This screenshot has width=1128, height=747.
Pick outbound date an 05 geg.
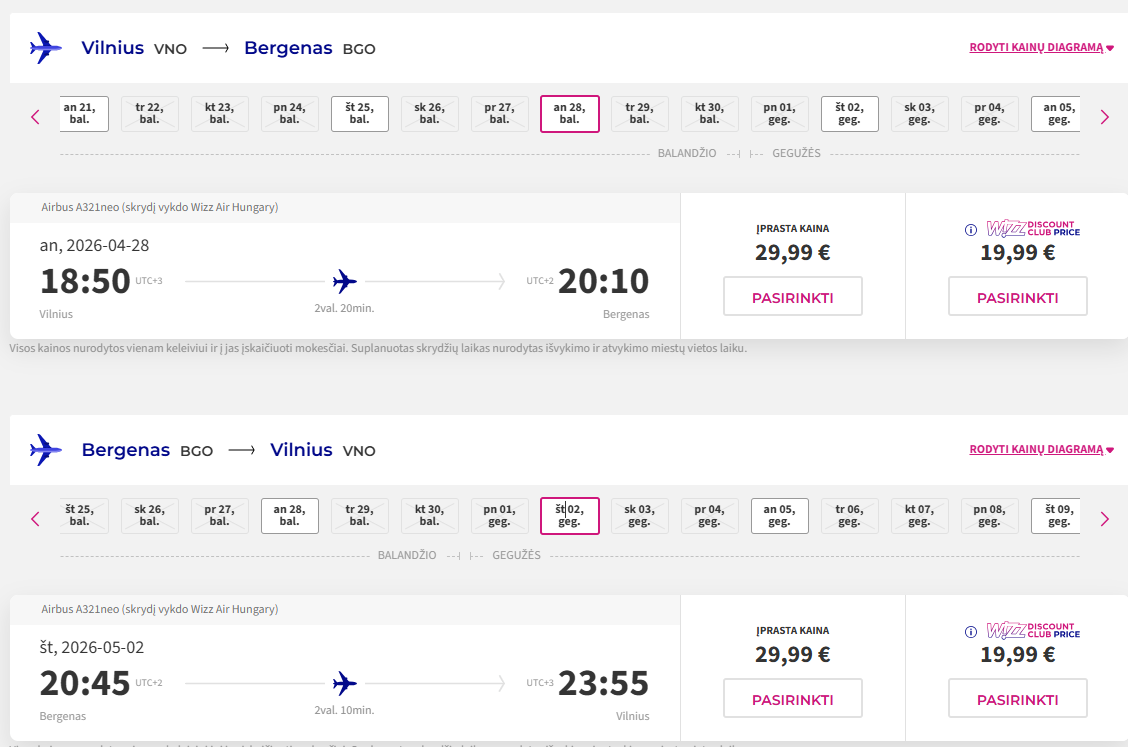(1056, 114)
